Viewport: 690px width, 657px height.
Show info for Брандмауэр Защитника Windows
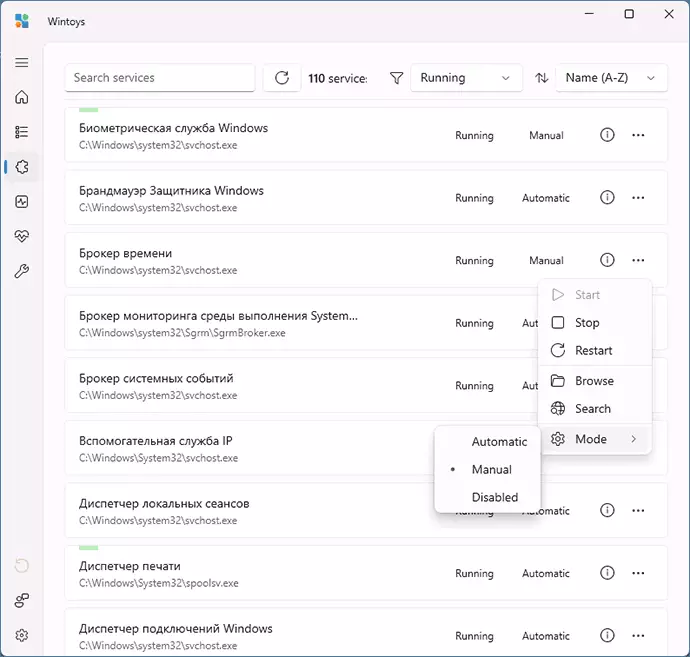(607, 197)
